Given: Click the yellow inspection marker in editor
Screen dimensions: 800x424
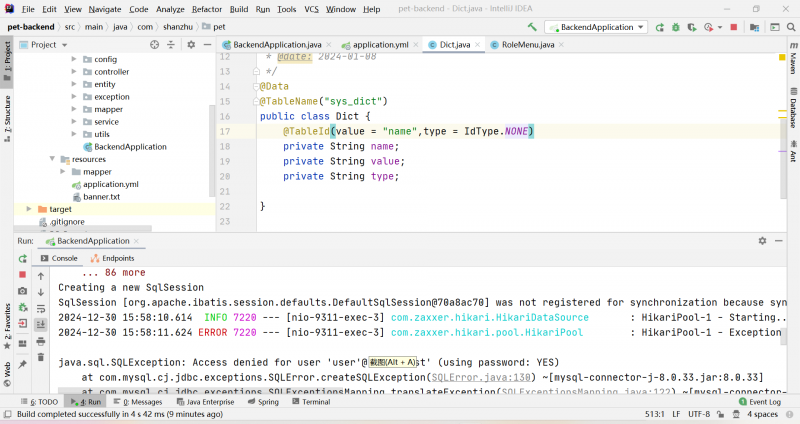Looking at the screenshot, I should pyautogui.click(x=782, y=57).
